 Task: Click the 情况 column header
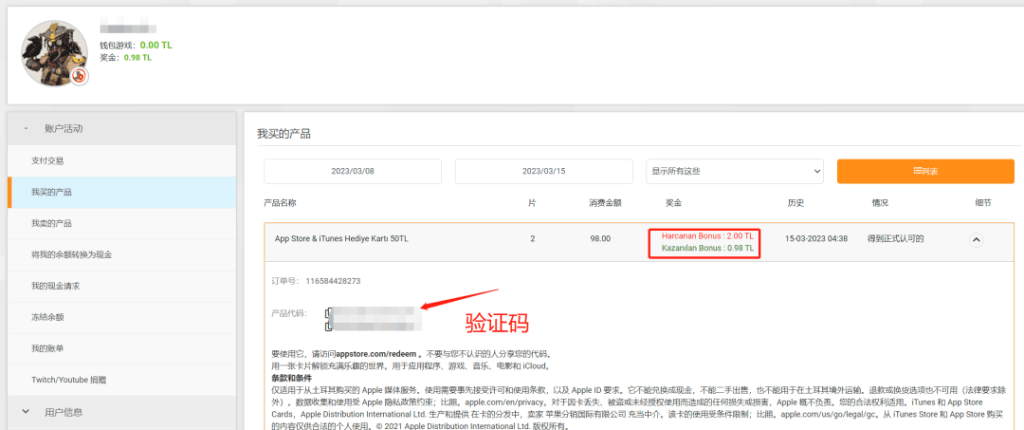tap(880, 203)
